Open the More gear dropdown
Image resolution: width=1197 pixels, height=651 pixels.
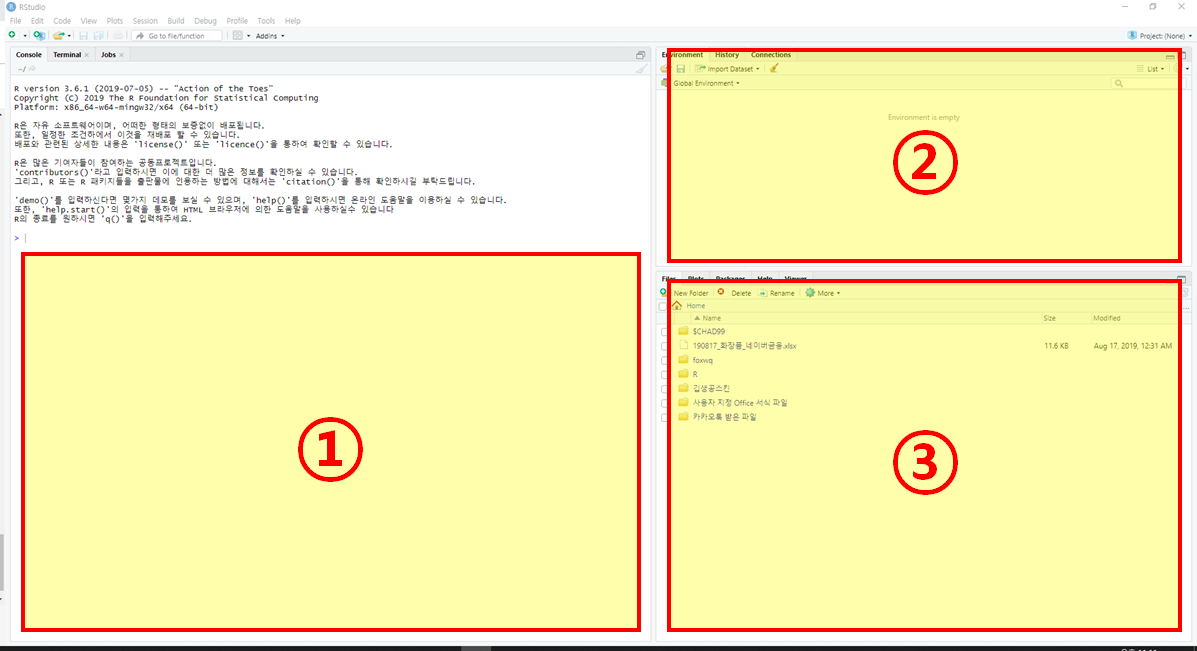823,293
